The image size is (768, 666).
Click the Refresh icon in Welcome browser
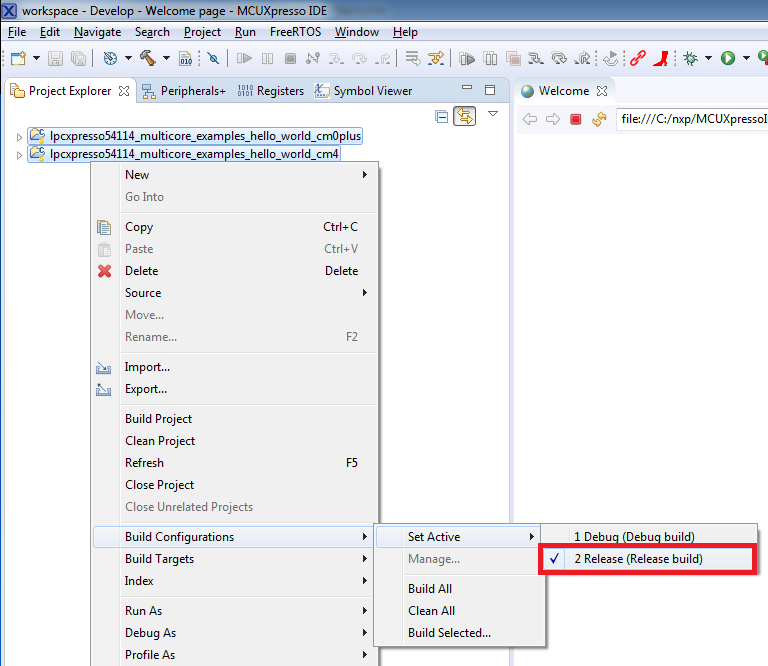coord(599,119)
